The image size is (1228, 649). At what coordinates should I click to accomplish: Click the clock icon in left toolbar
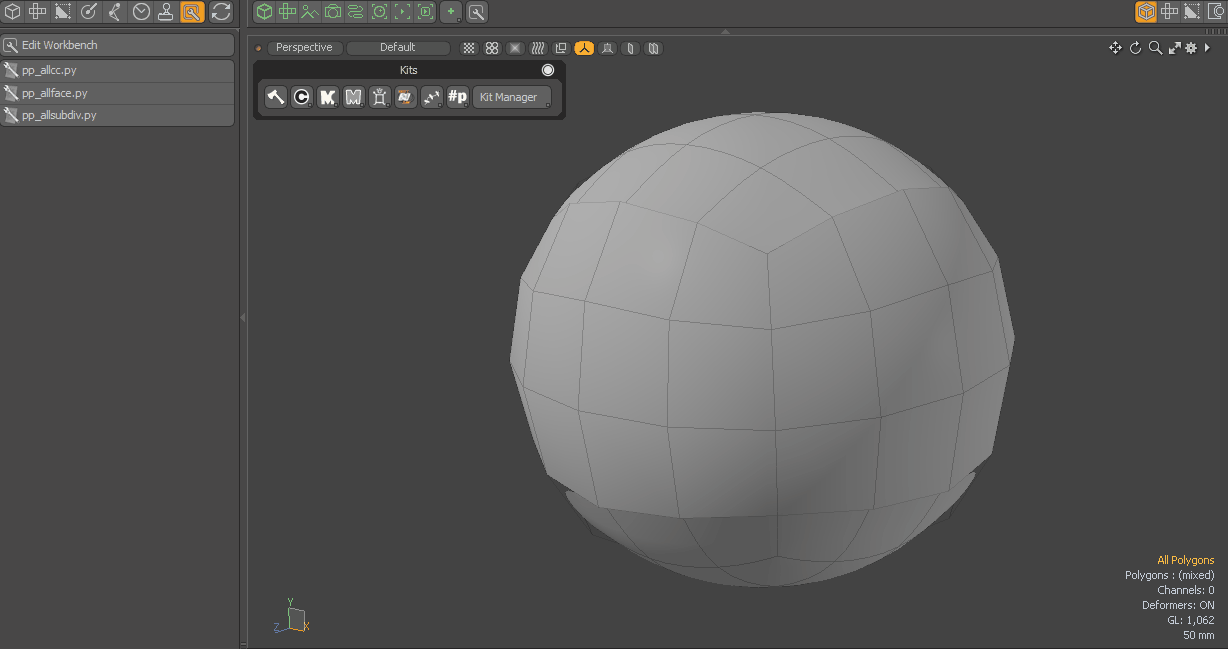pos(141,12)
